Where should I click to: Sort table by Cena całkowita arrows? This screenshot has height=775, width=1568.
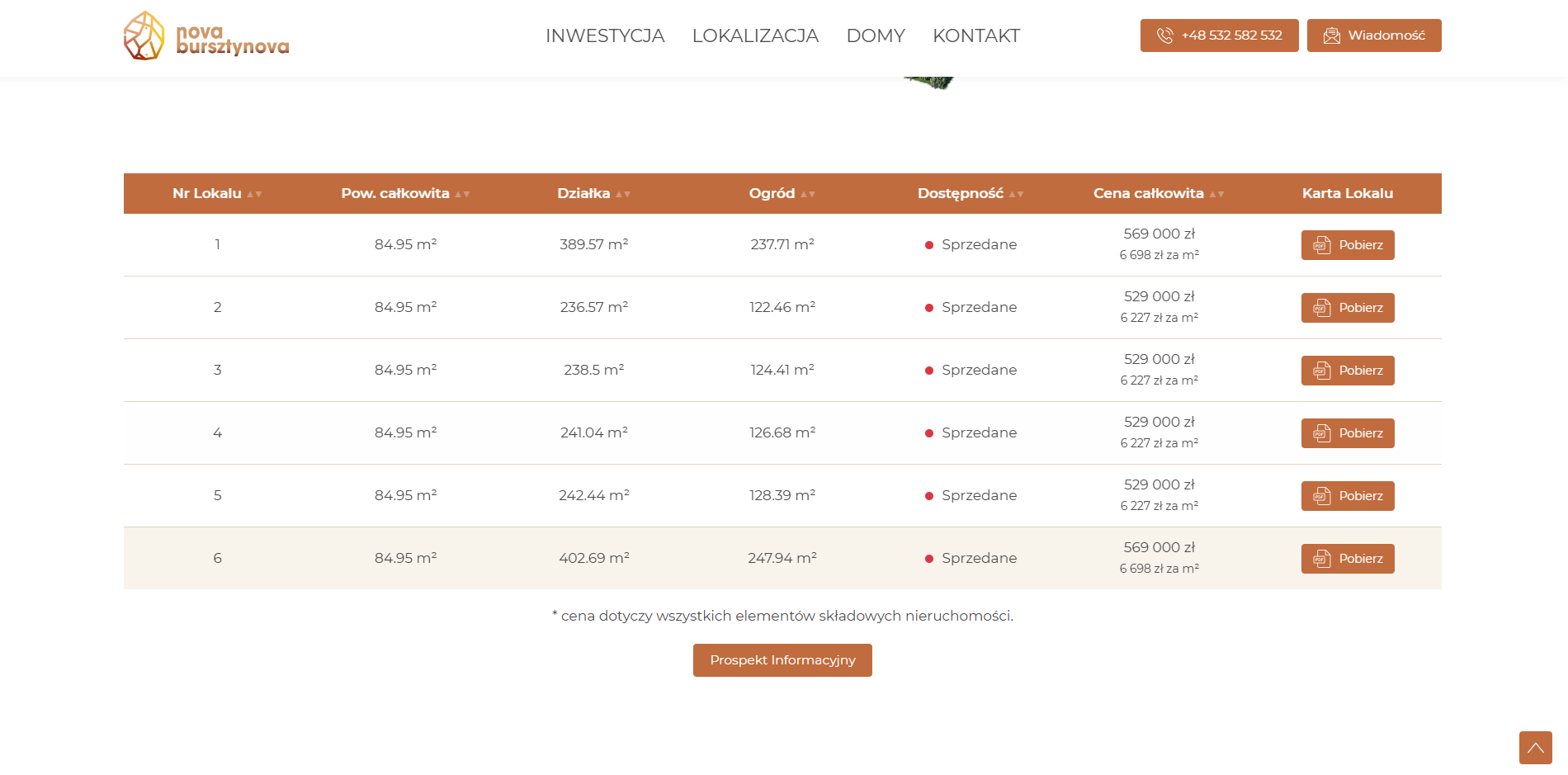tap(1216, 194)
